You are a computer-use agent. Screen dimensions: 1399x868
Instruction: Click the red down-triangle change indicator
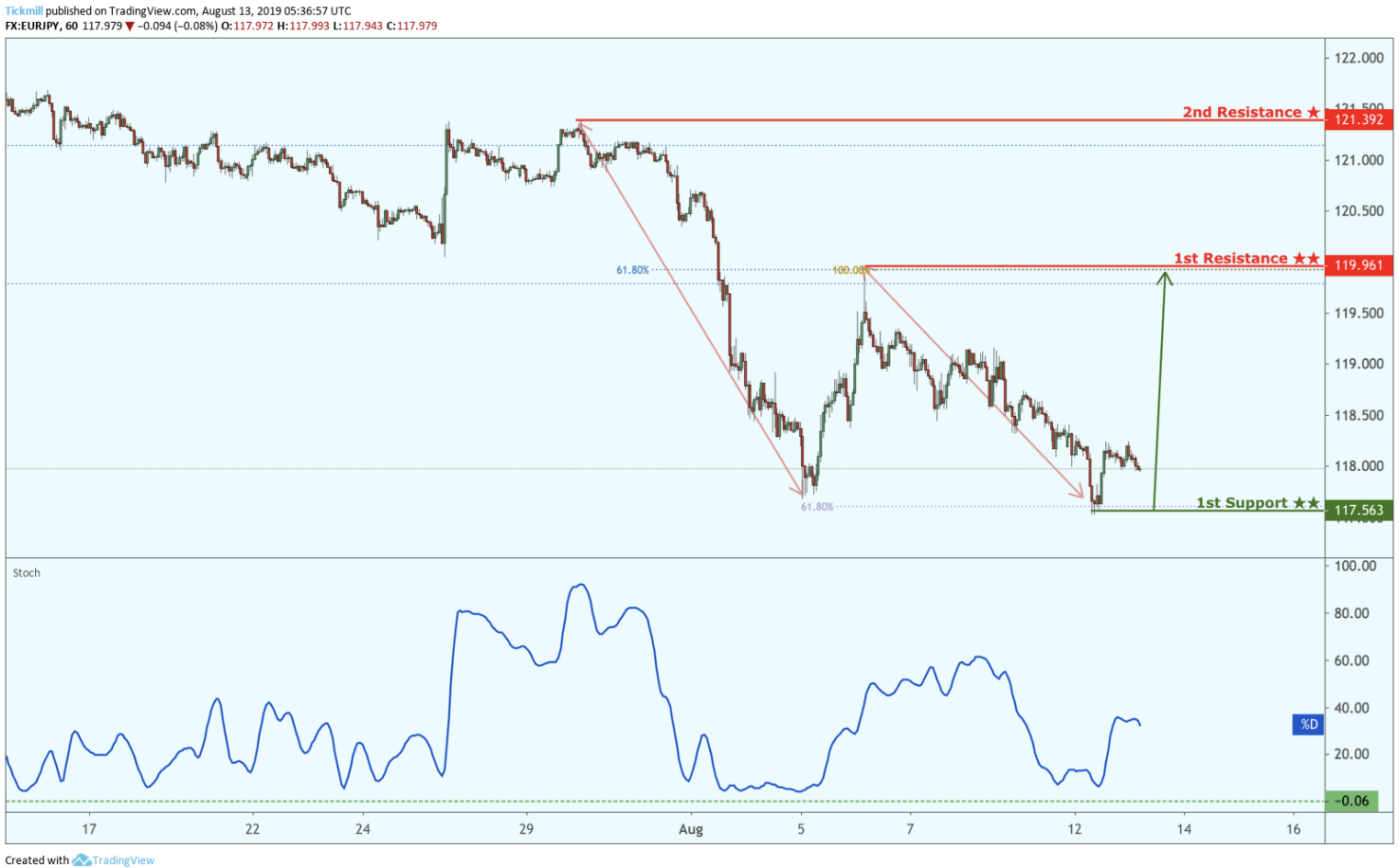130,27
